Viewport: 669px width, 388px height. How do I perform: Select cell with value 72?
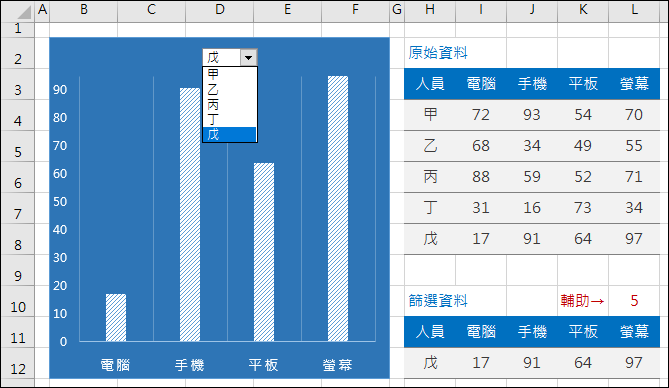(x=481, y=114)
